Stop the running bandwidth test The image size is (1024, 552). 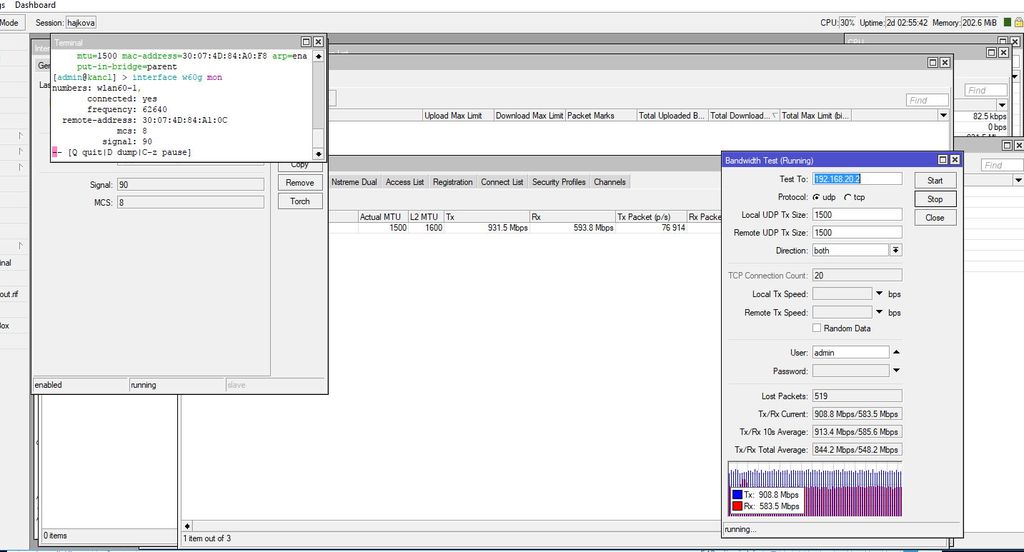[935, 199]
